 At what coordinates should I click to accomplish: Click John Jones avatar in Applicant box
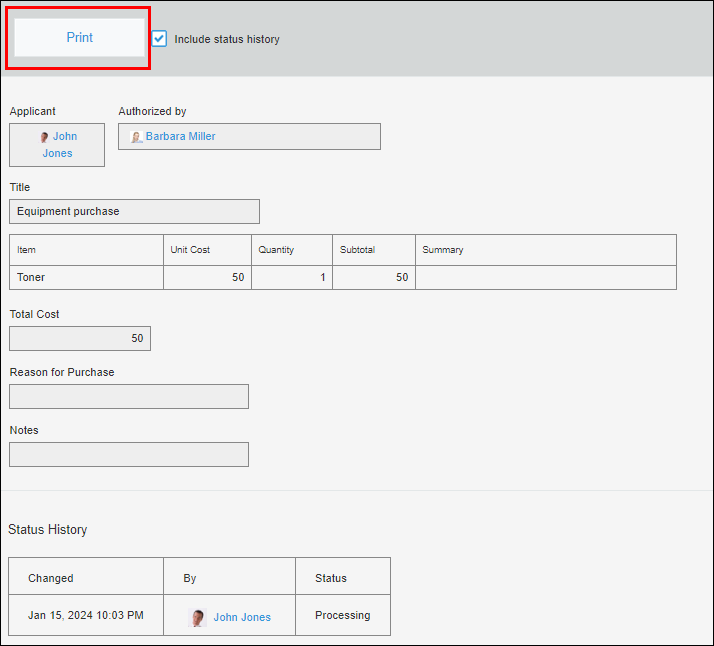tap(45, 137)
